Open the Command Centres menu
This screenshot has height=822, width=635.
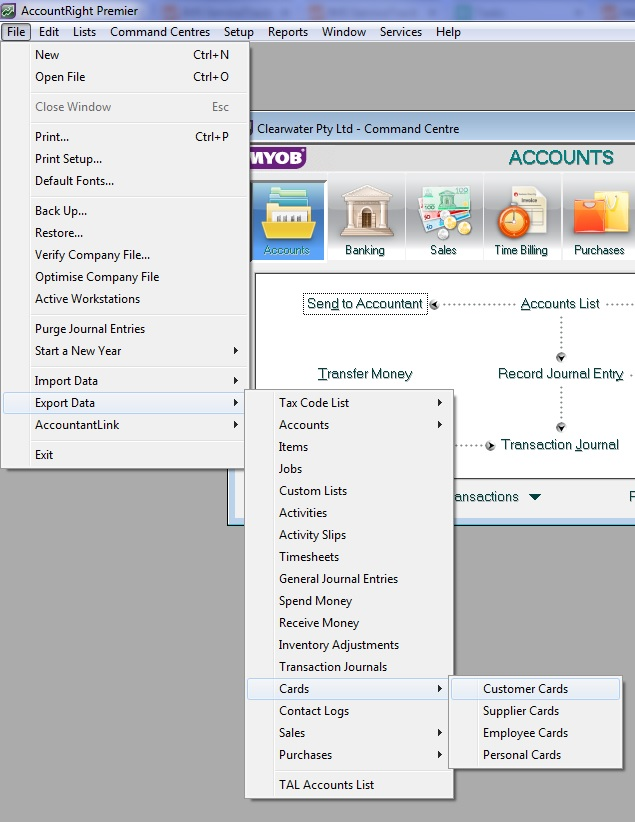click(x=160, y=32)
